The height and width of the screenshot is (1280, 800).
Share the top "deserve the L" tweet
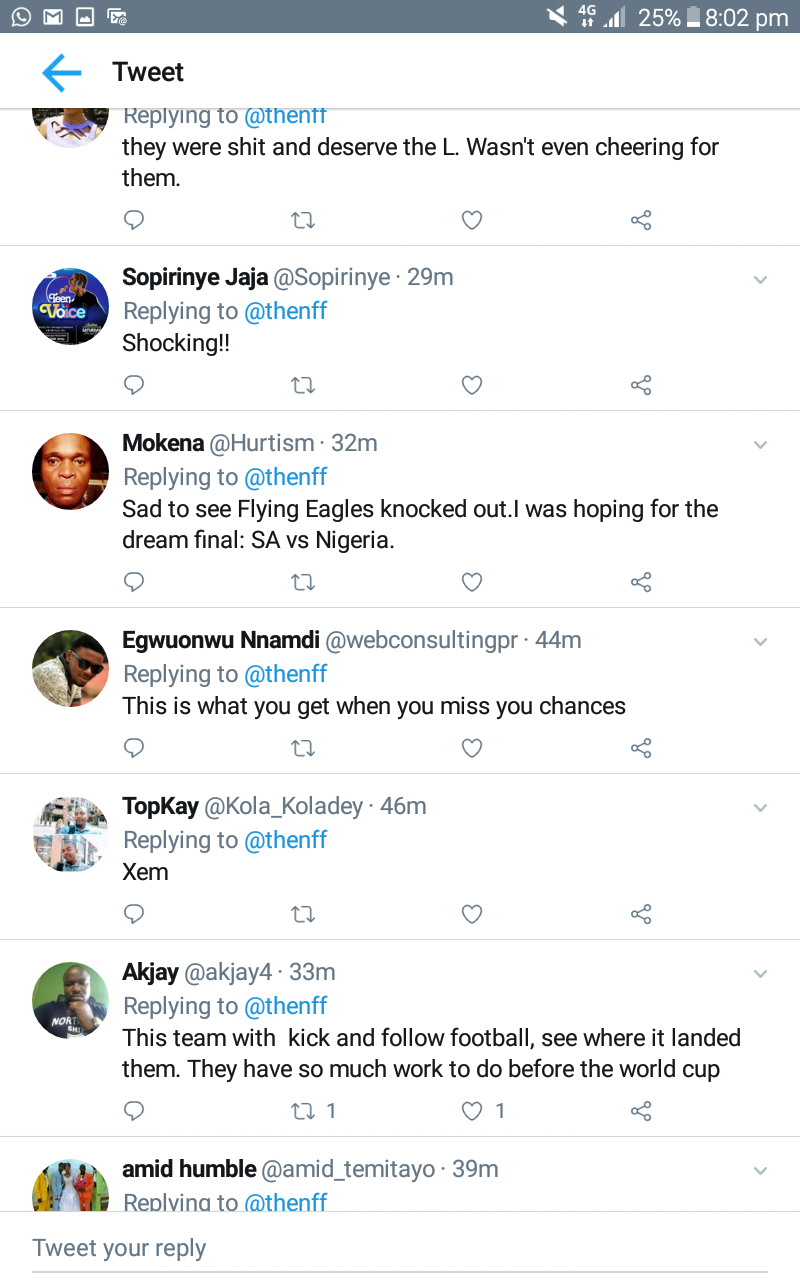click(642, 220)
